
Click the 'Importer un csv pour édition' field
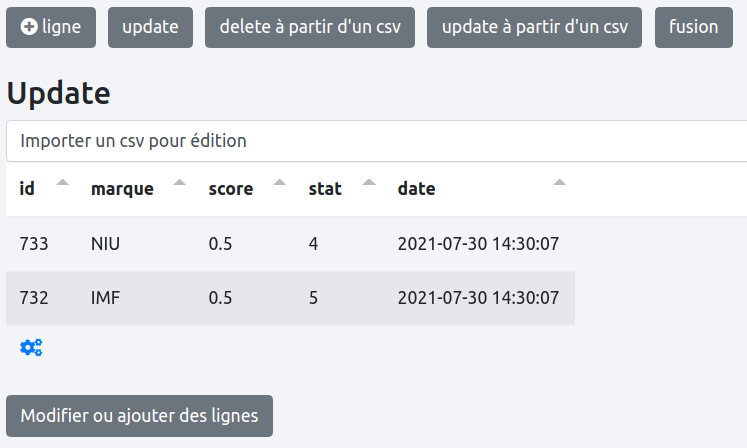click(376, 141)
